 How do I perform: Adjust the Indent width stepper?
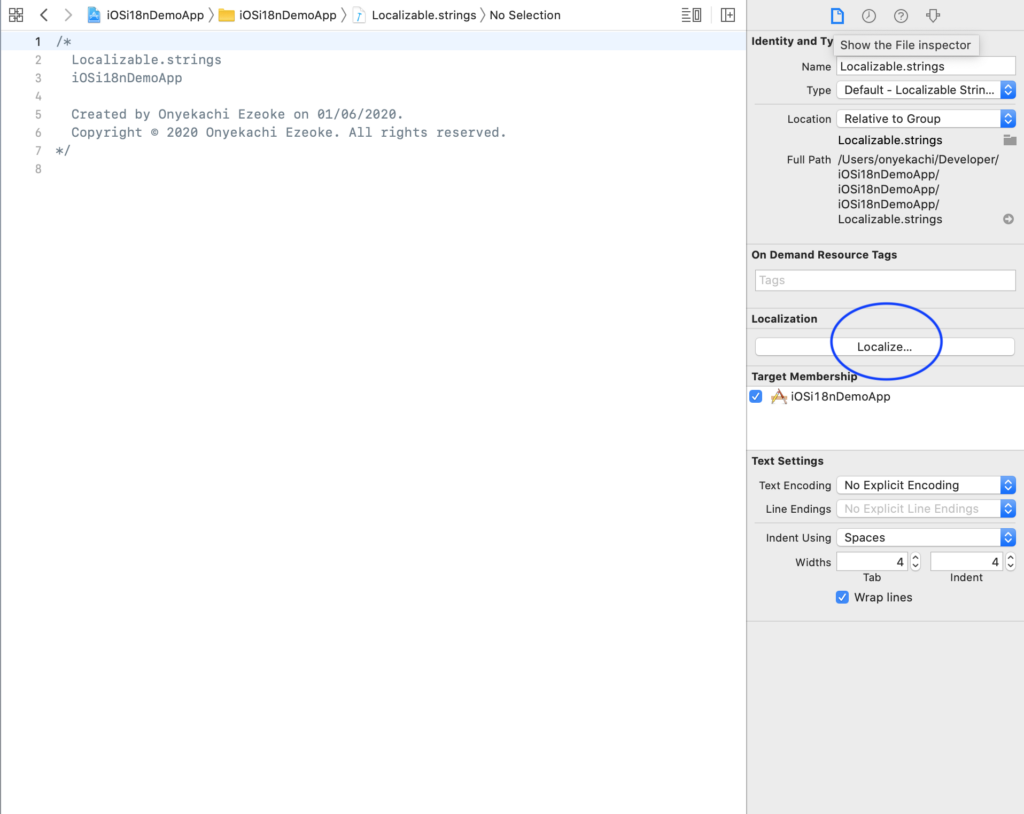click(1011, 562)
